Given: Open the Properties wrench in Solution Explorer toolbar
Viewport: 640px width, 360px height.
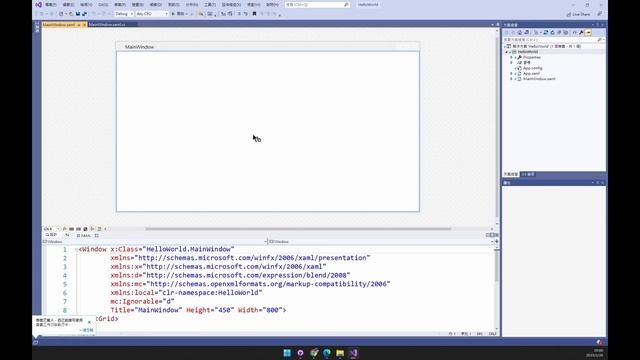Looking at the screenshot, I should click(x=581, y=33).
